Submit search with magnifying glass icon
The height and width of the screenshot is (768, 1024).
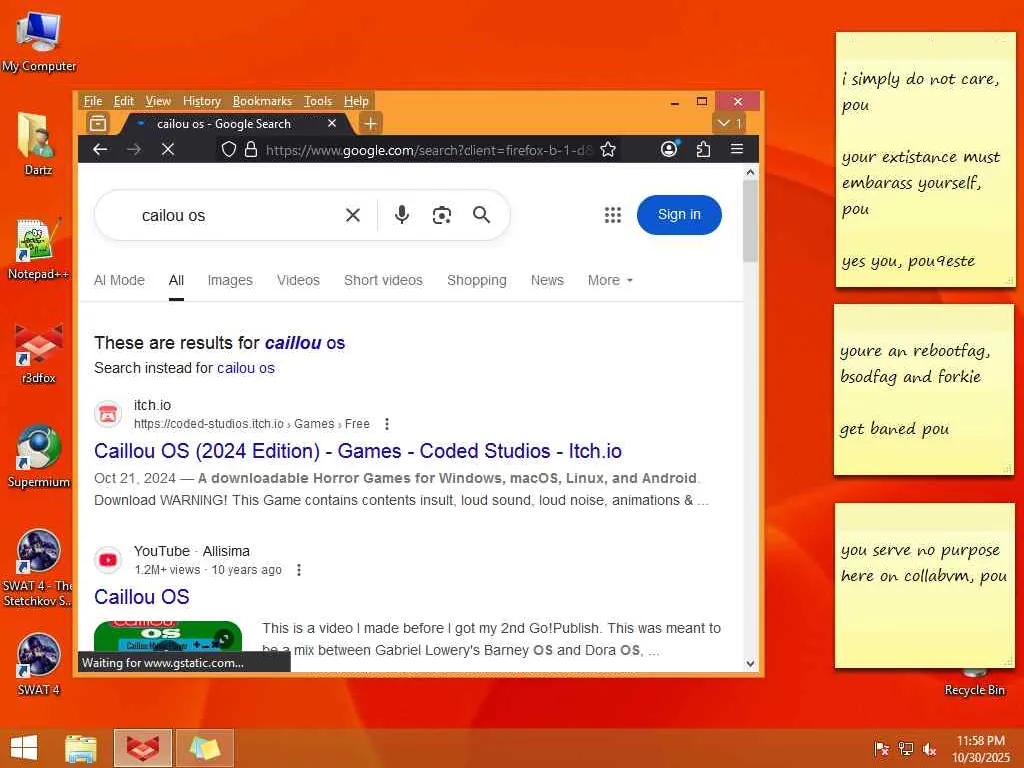[x=481, y=215]
